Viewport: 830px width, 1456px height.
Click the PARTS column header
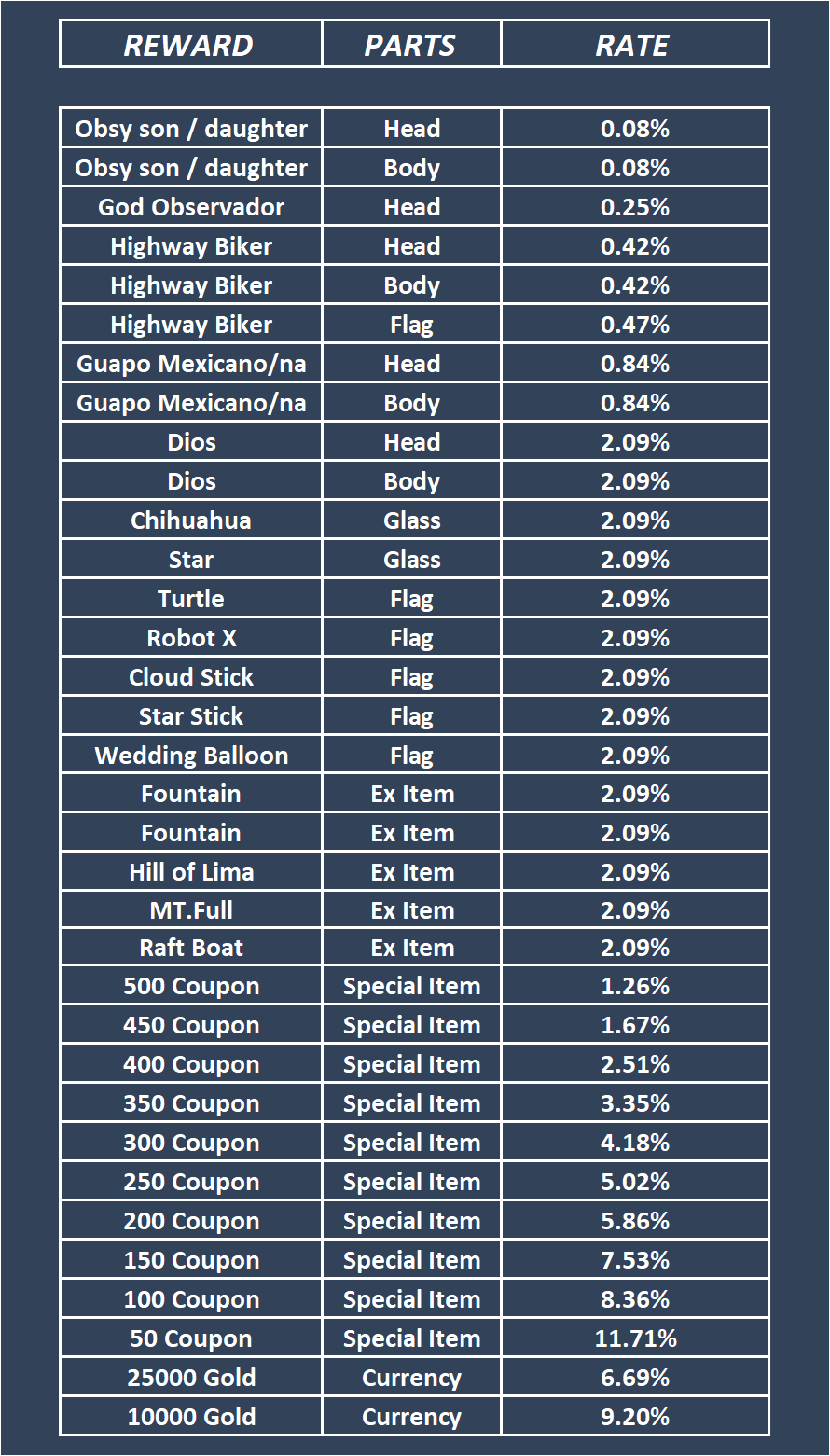pyautogui.click(x=410, y=45)
